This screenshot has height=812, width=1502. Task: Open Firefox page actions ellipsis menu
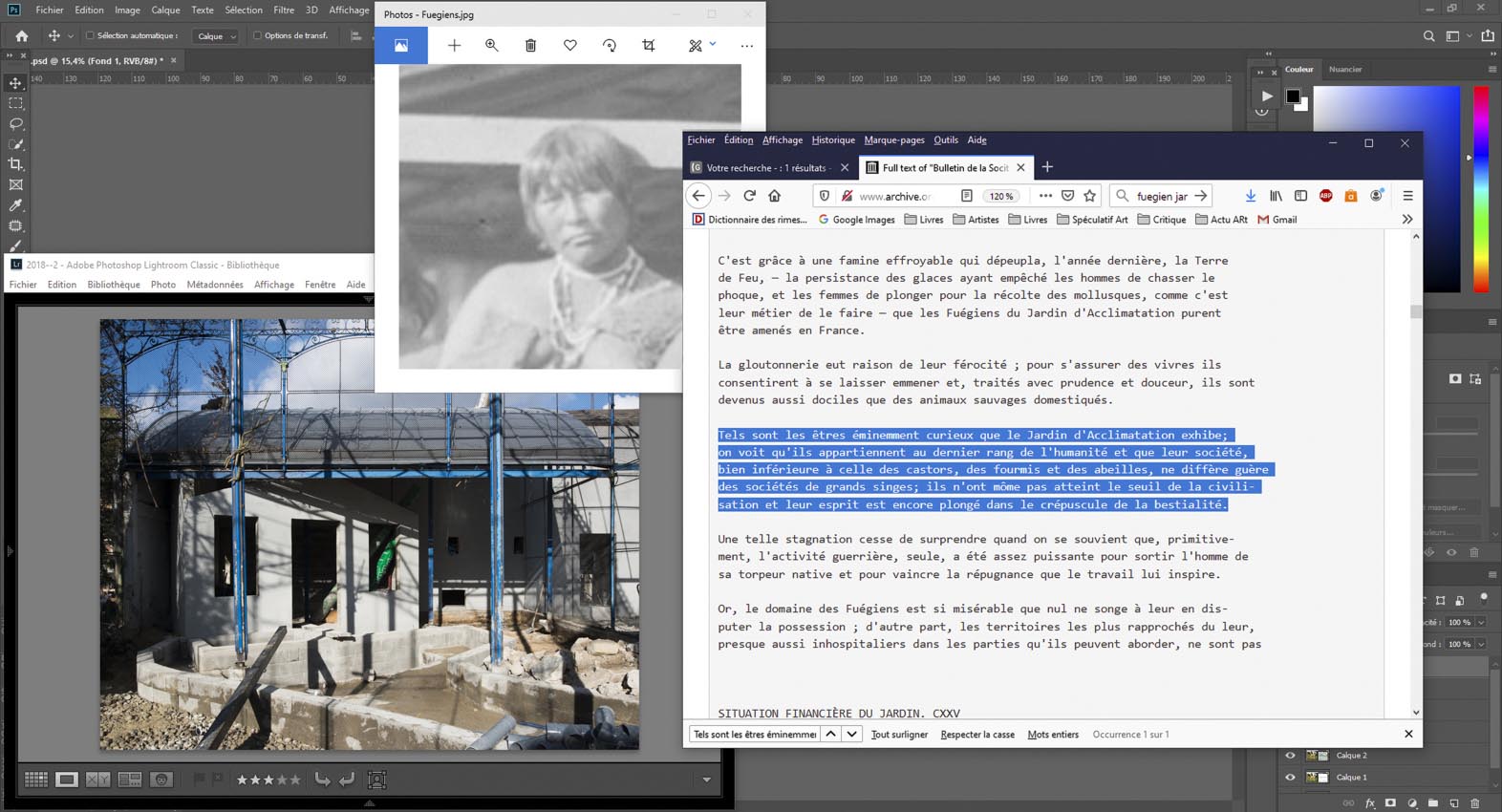[x=1045, y=196]
